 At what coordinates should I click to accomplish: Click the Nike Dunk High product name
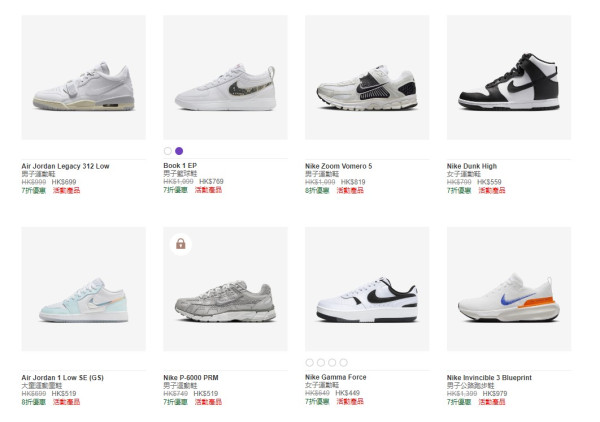point(471,166)
